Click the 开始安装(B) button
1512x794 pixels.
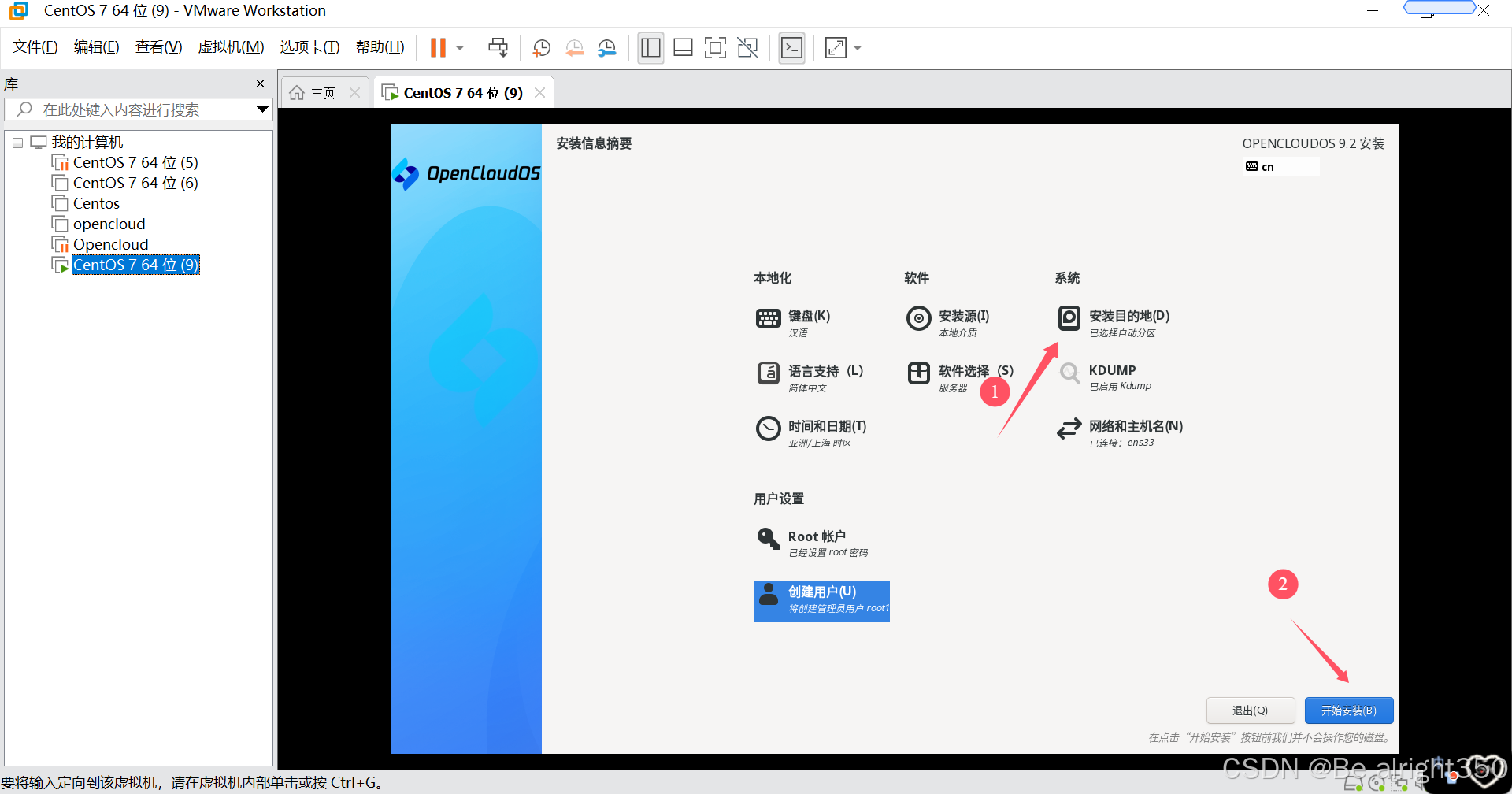click(x=1348, y=710)
